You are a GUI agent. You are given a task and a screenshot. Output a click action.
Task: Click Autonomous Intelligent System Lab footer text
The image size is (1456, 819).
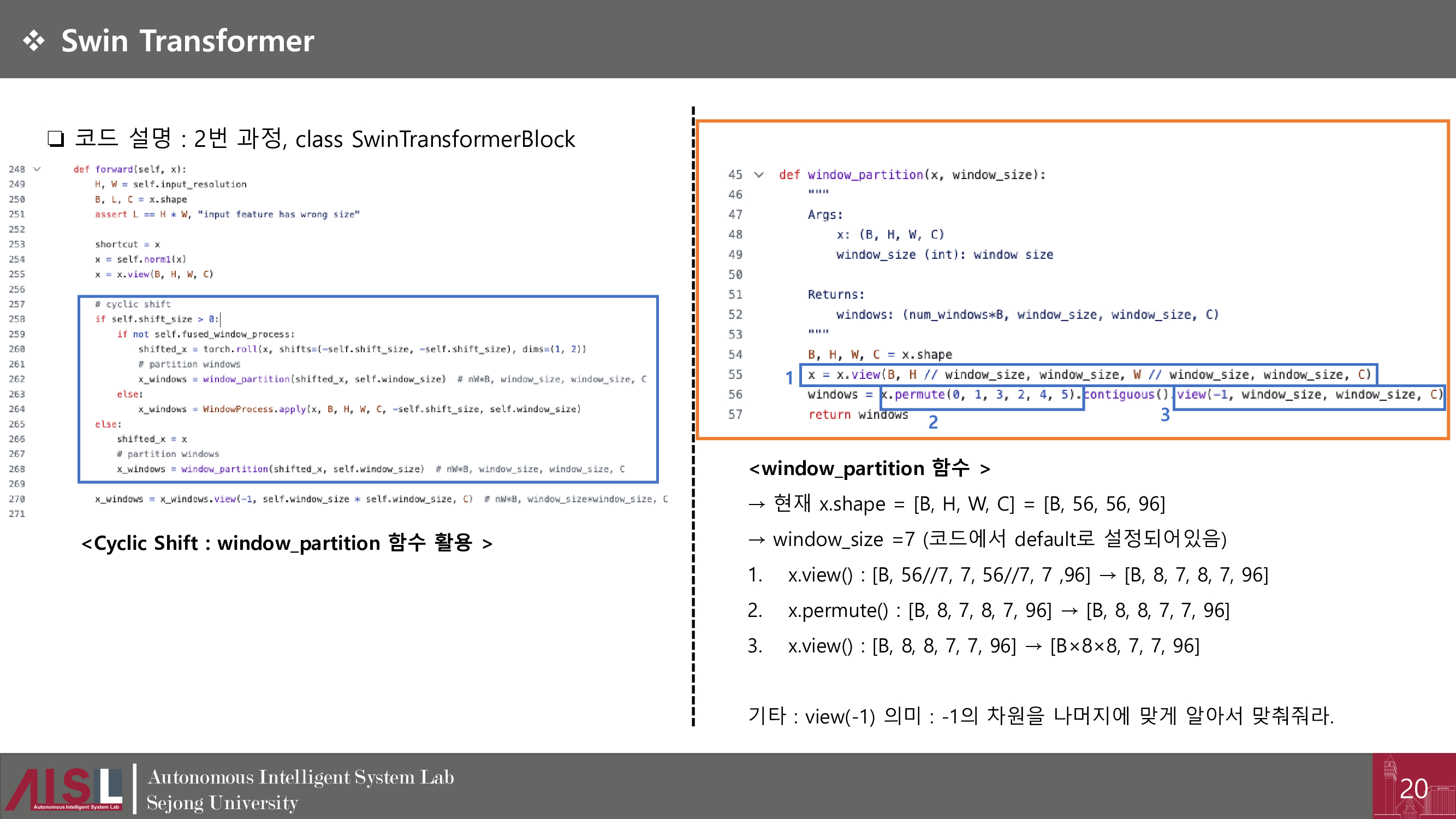pyautogui.click(x=300, y=777)
